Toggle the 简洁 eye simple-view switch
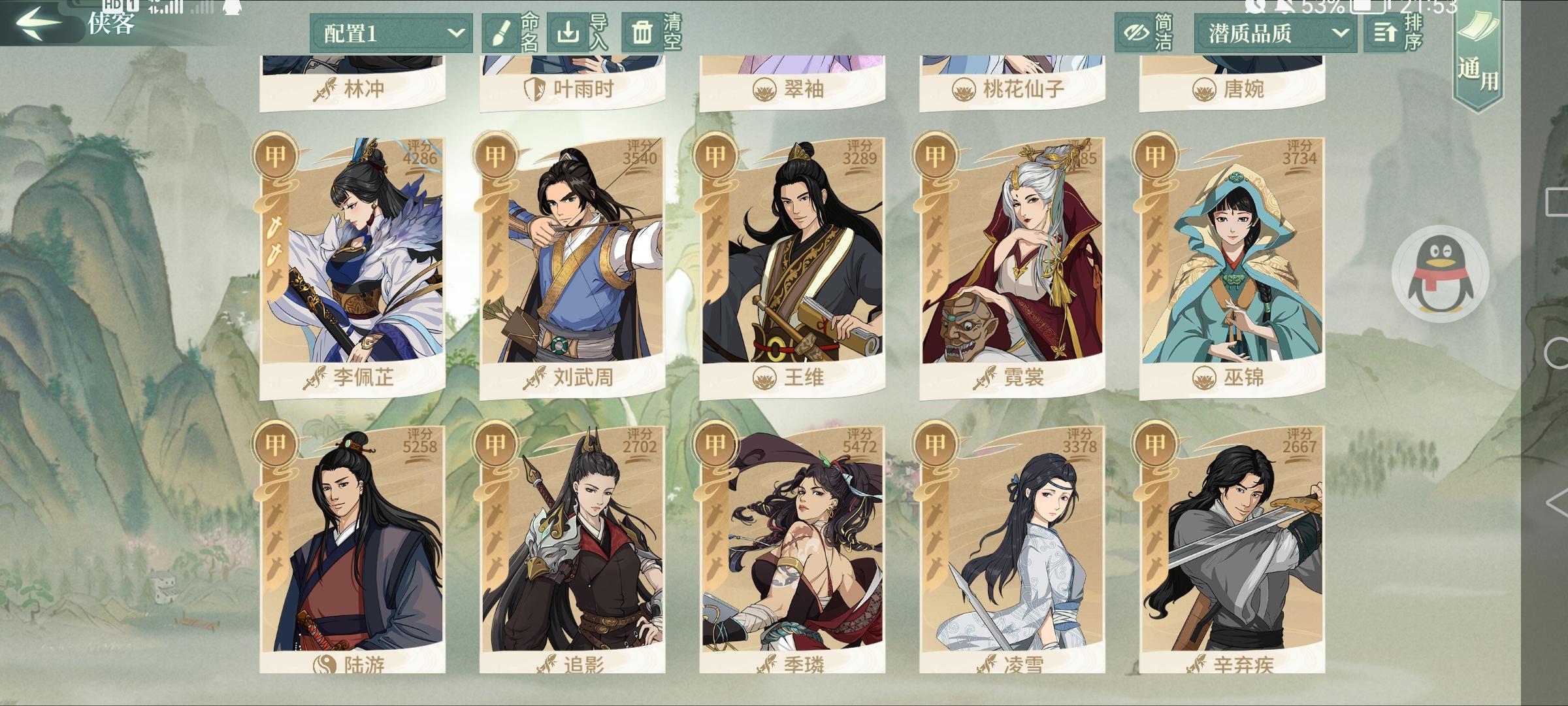Screen dimensions: 1568x706 coord(1135,33)
